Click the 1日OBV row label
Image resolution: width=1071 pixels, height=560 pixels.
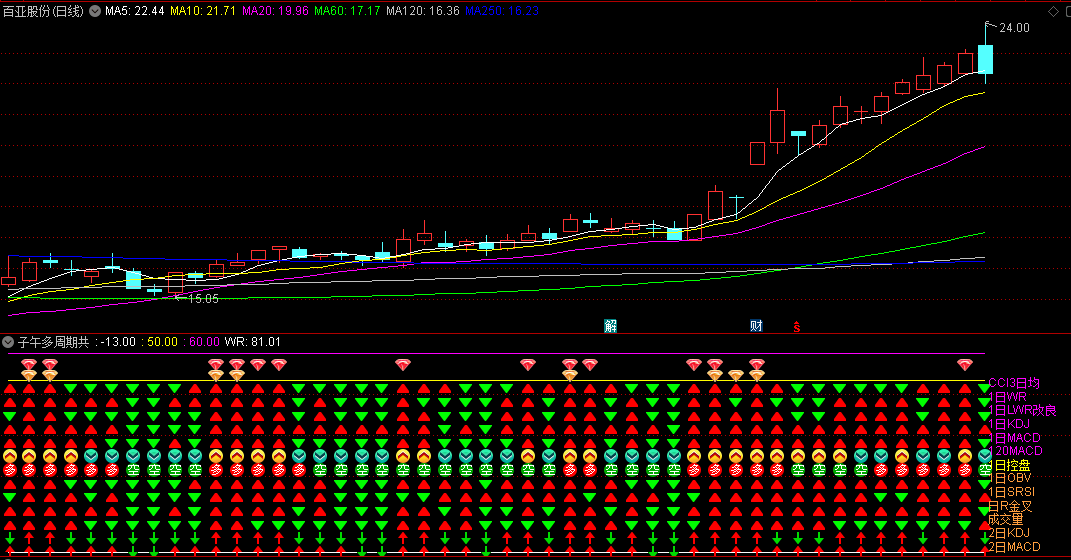coord(1010,478)
